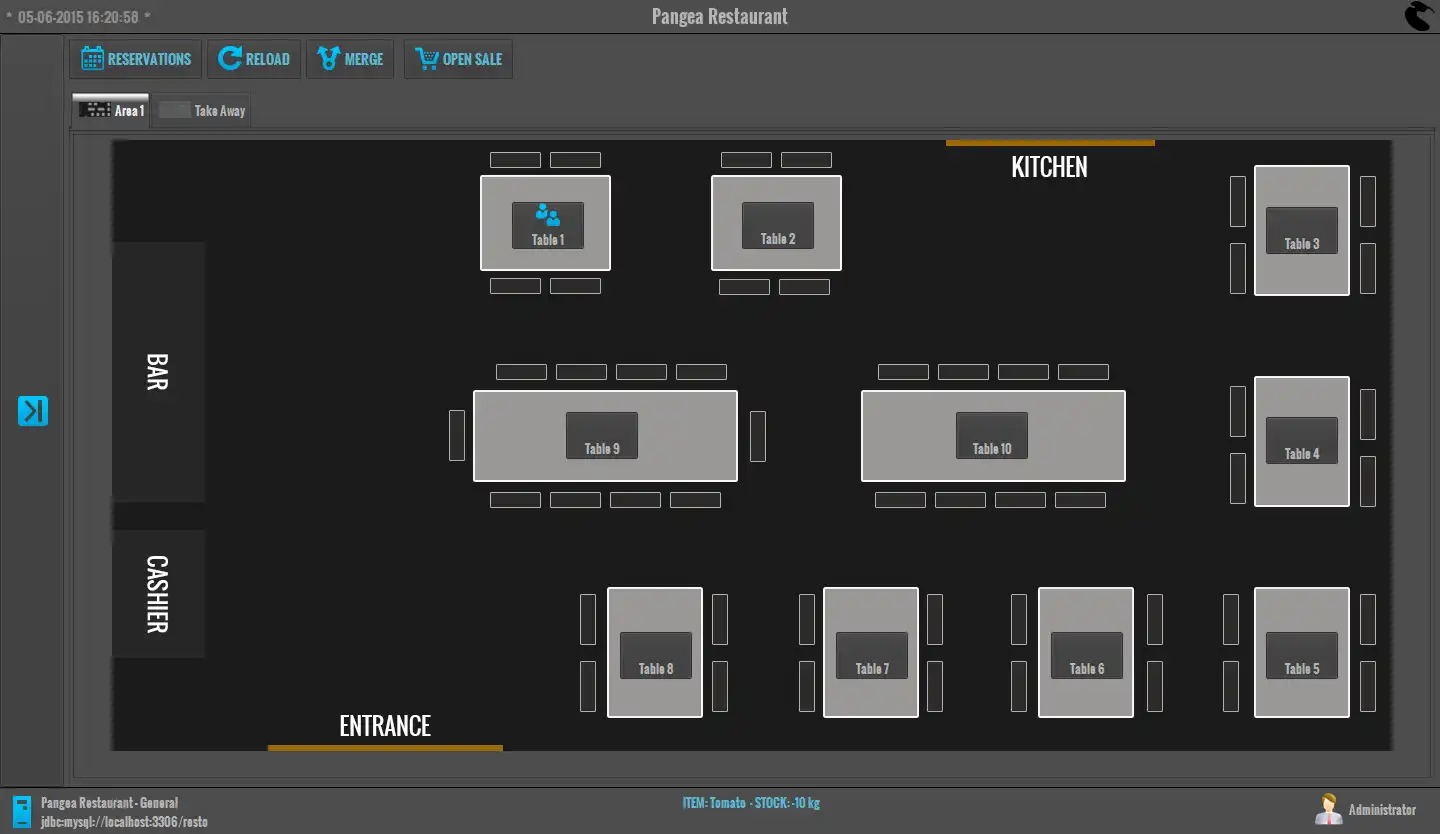Click the BAR area label
Screen dimensions: 1440x834
tap(157, 371)
